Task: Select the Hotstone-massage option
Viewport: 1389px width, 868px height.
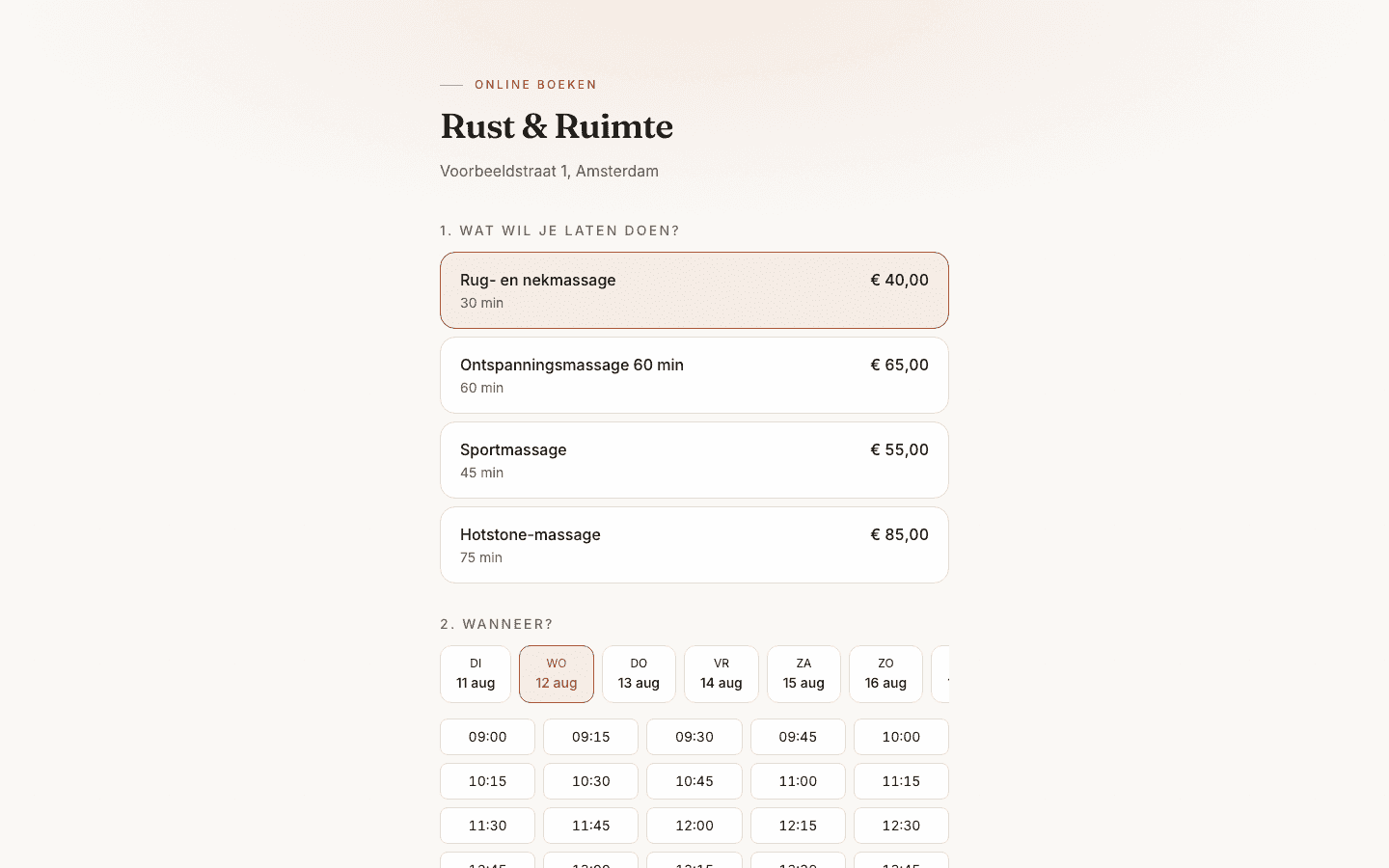Action: [694, 545]
